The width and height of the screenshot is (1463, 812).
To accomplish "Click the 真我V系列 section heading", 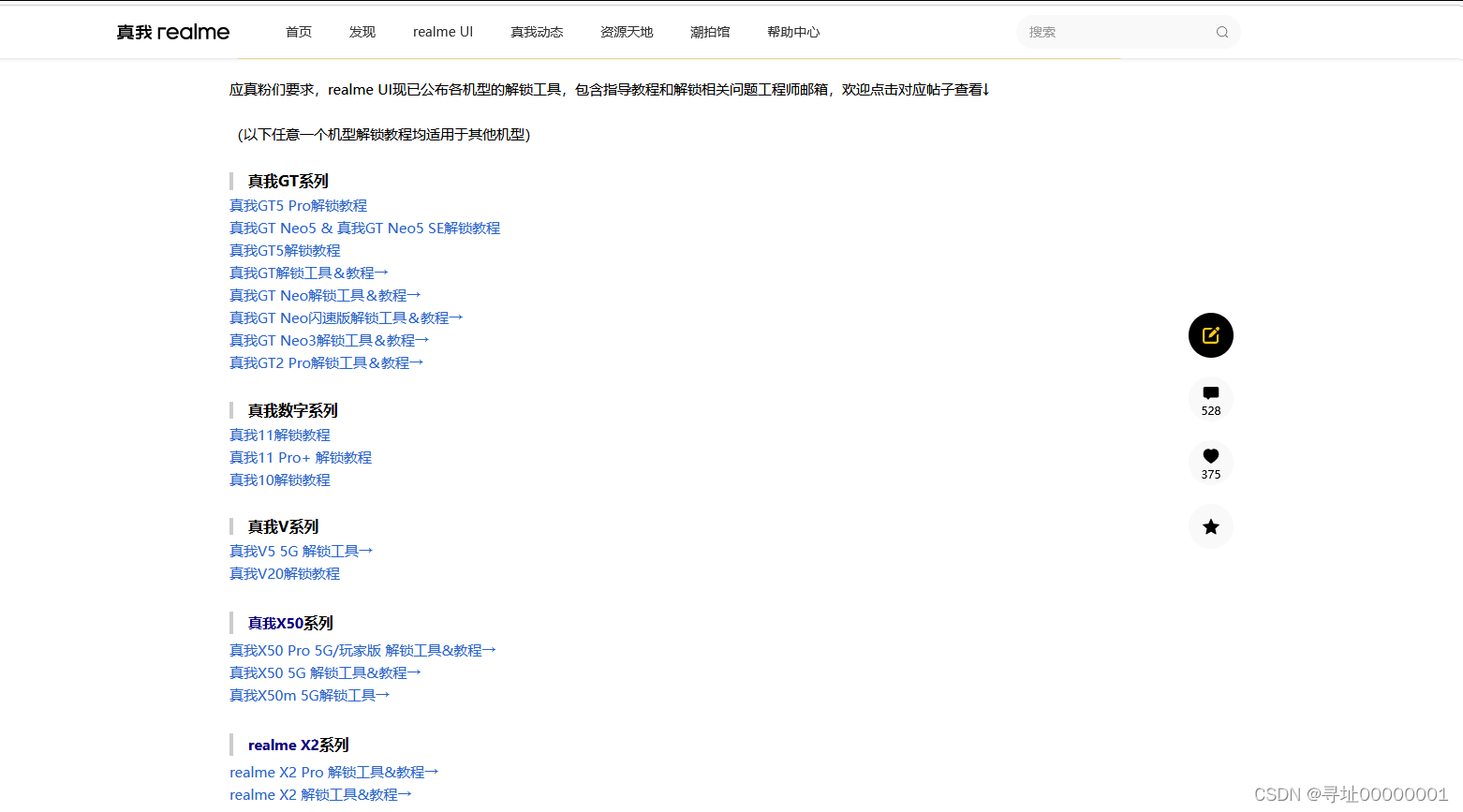I will [283, 527].
